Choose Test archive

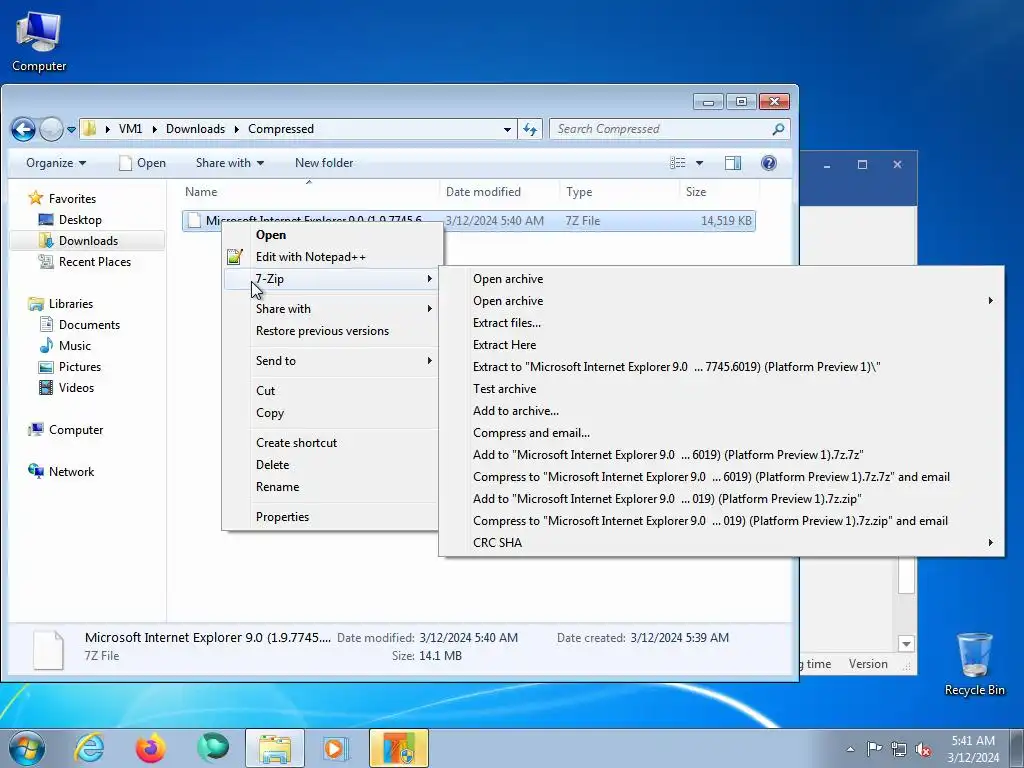(x=721, y=389)
